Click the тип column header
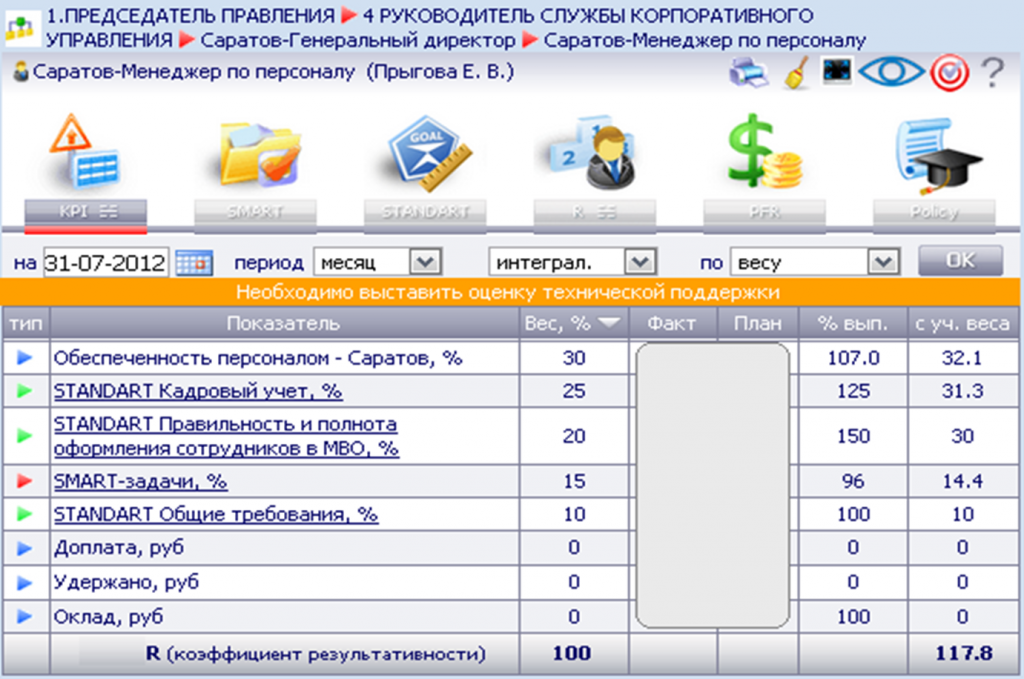 25,323
